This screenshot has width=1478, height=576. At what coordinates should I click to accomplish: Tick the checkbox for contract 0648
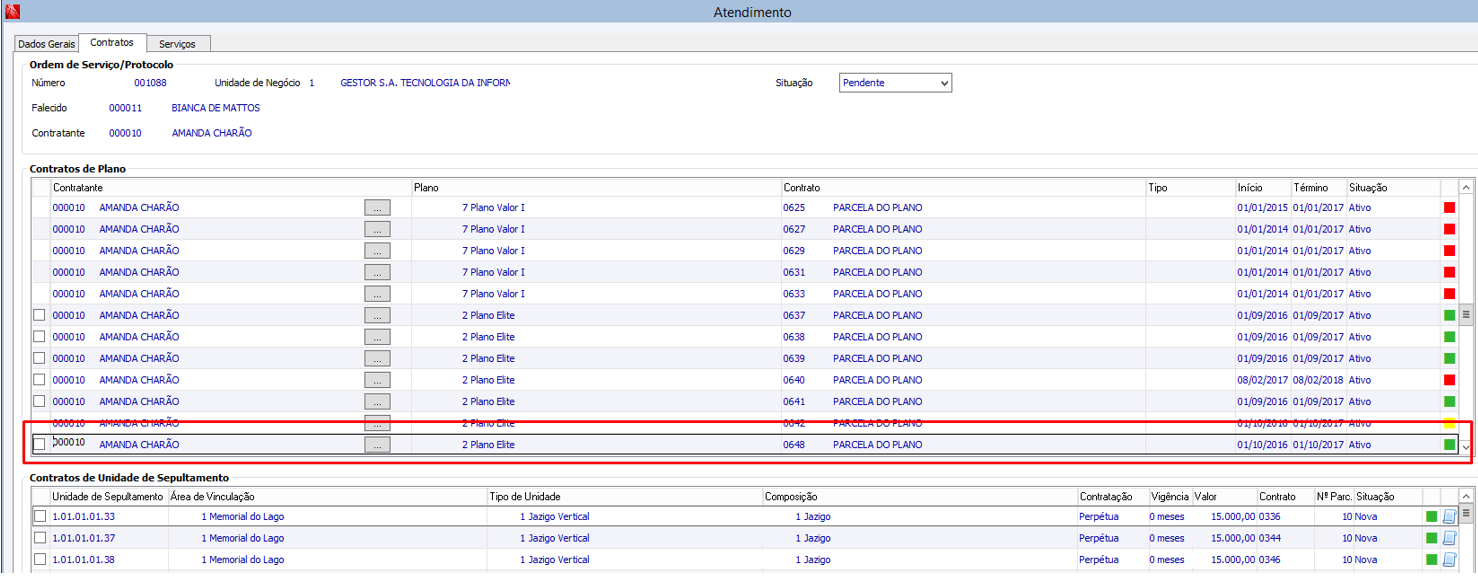pos(40,444)
